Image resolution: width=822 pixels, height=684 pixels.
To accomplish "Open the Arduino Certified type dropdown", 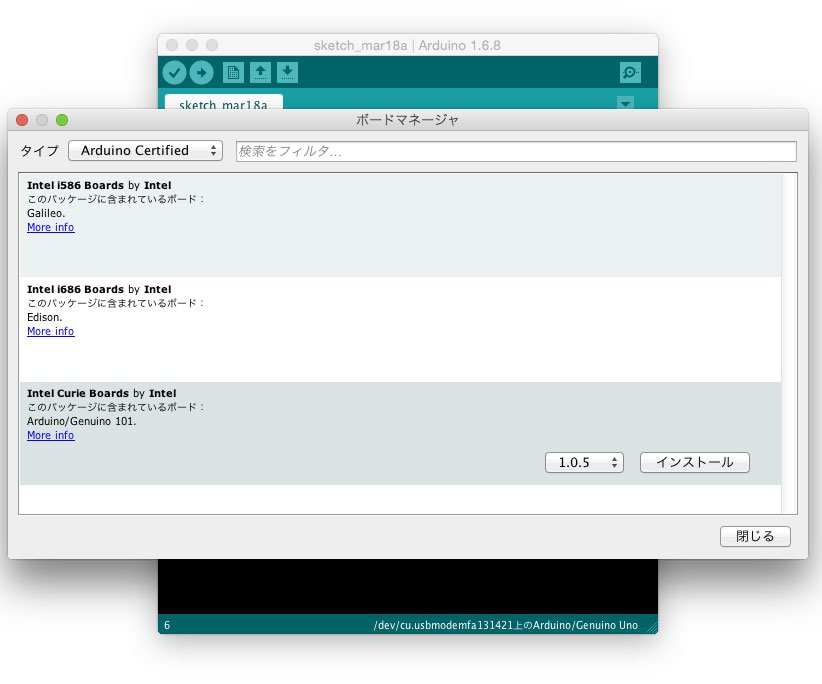I will pos(146,151).
